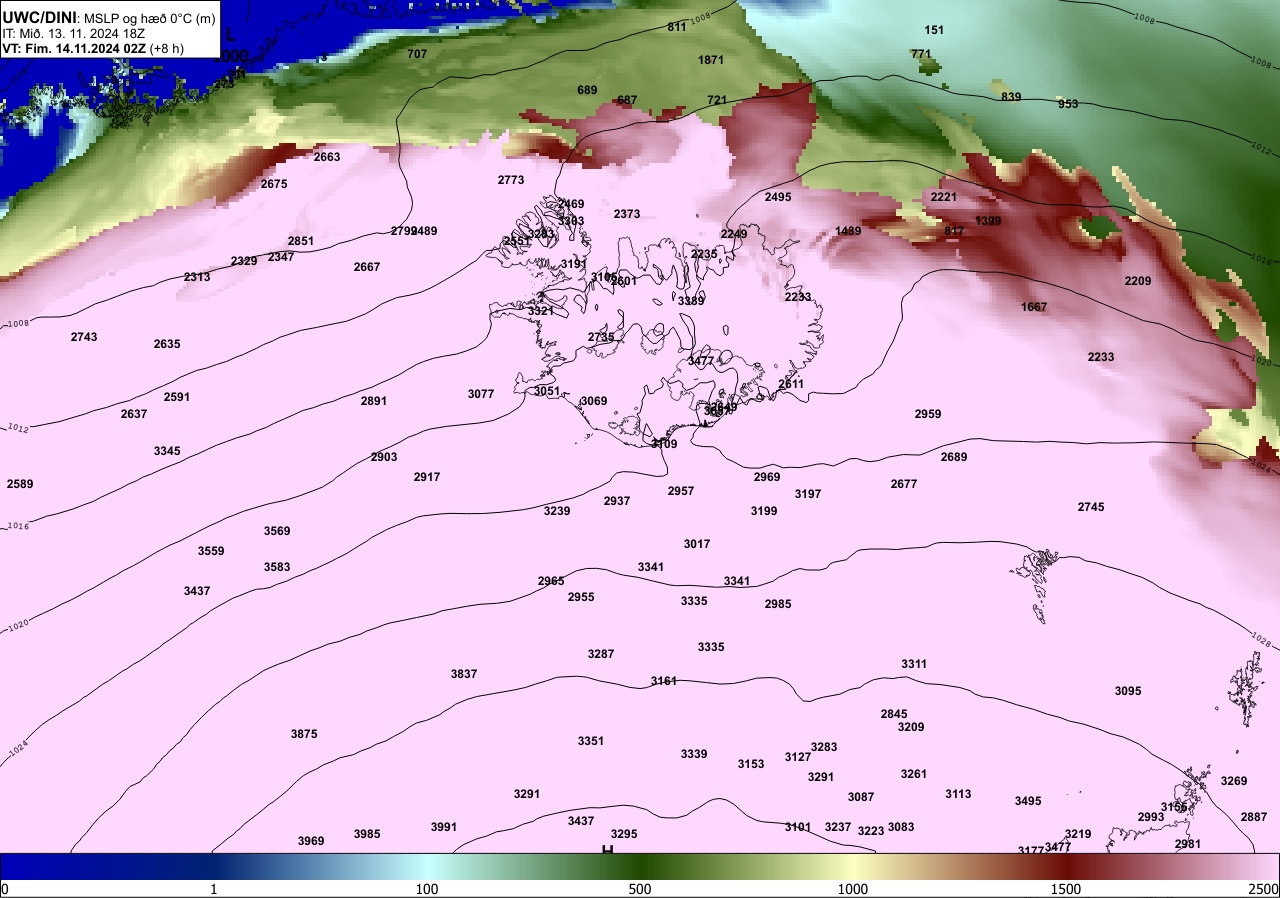Click the map value 1871
Viewport: 1280px width, 898px height.
(711, 60)
